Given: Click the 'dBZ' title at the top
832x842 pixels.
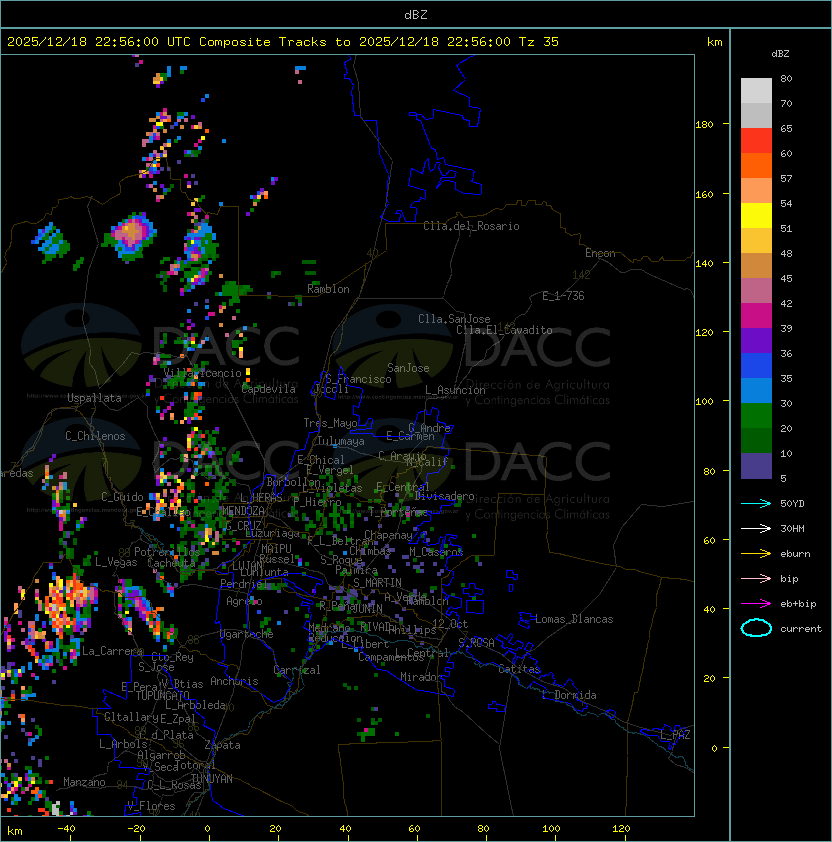Looking at the screenshot, I should (416, 15).
